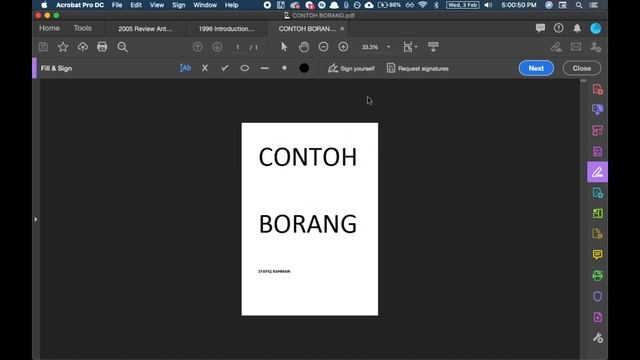The width and height of the screenshot is (640, 360).
Task: Switch to the Home tab
Action: point(49,28)
